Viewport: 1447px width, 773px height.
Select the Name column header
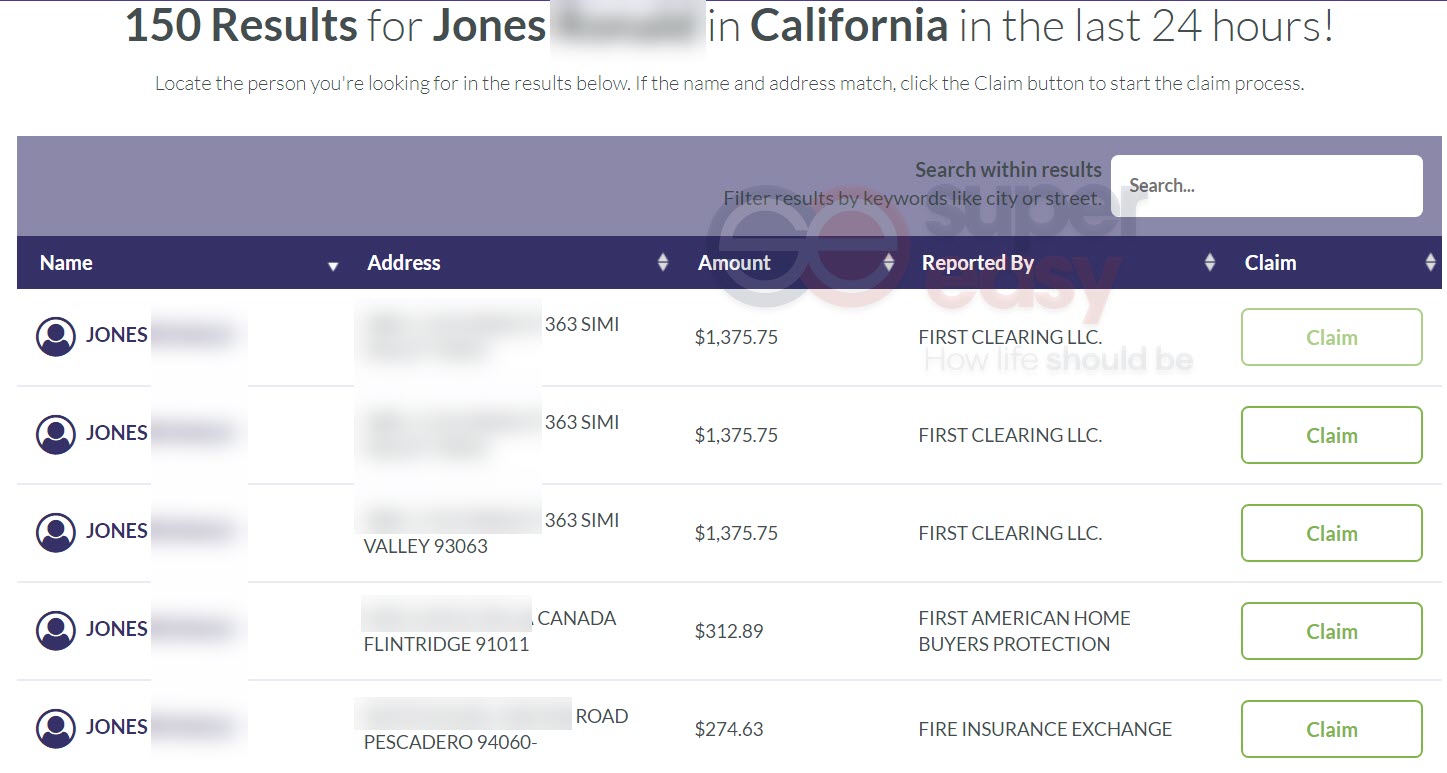66,263
